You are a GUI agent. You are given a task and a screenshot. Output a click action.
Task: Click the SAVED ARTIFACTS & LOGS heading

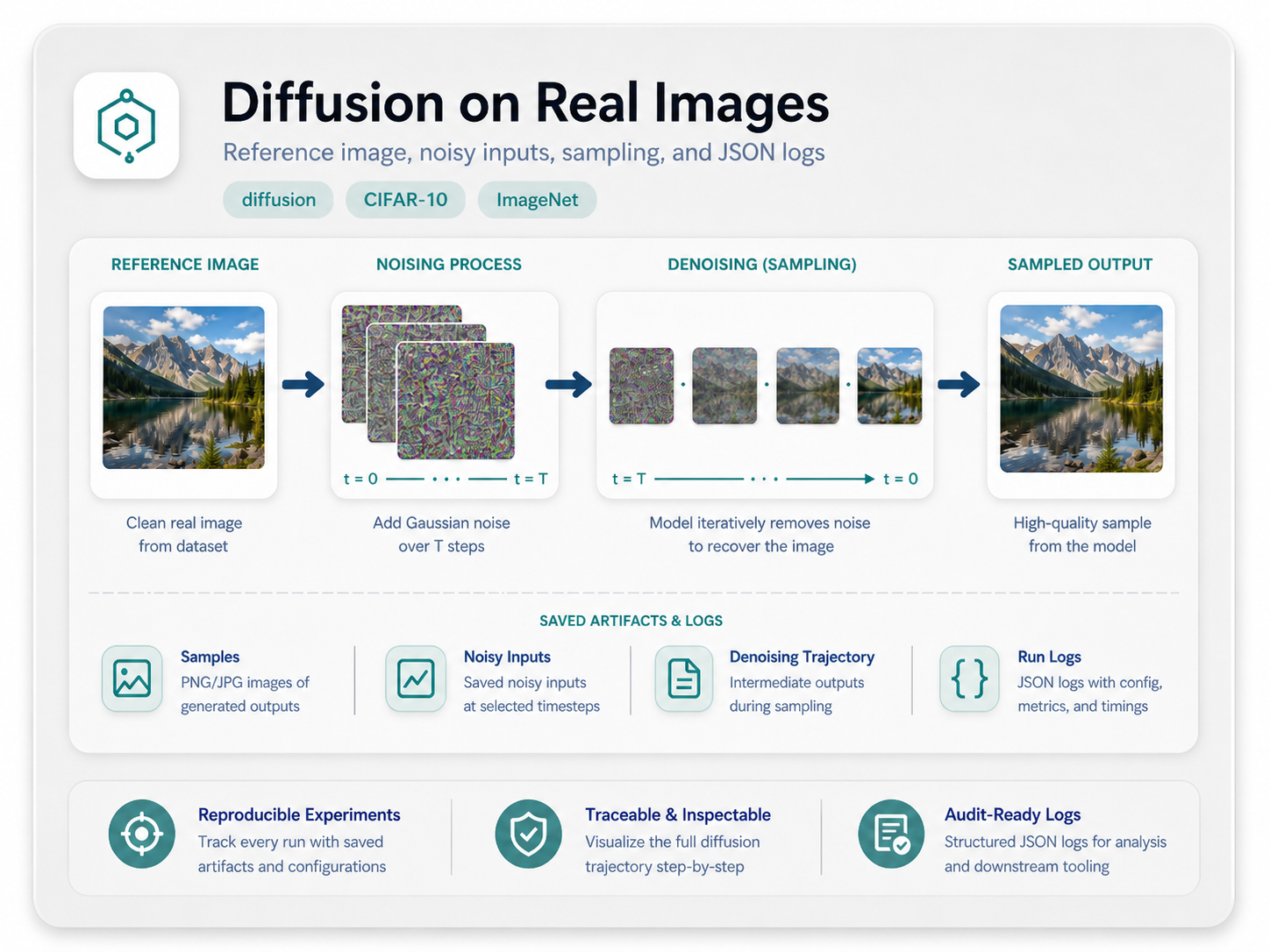[x=631, y=621]
